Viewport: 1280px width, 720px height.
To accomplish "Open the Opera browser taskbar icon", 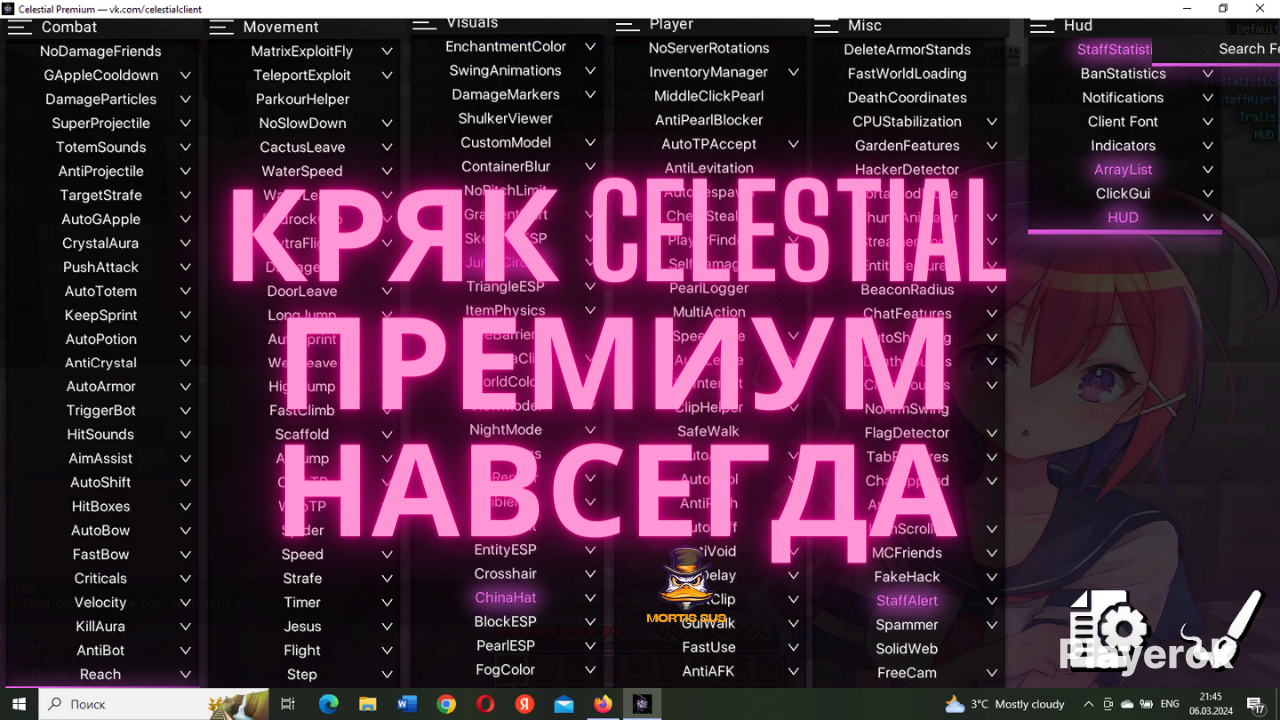I will coord(485,704).
